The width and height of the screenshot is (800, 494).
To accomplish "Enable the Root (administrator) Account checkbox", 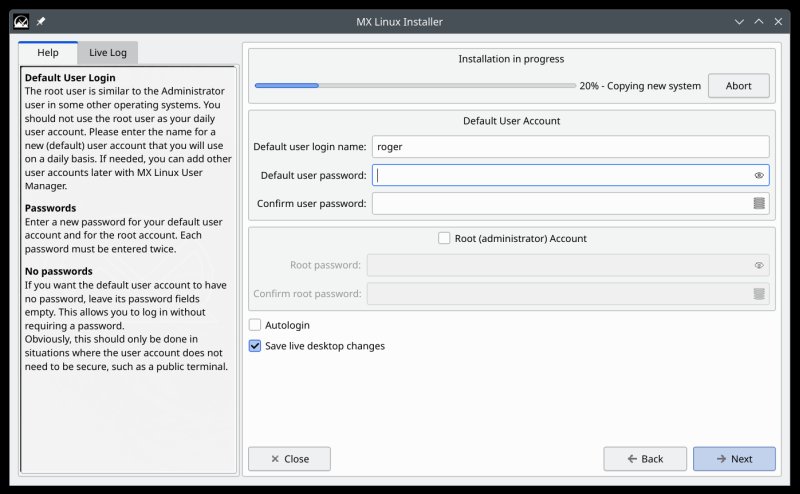I will (x=444, y=238).
